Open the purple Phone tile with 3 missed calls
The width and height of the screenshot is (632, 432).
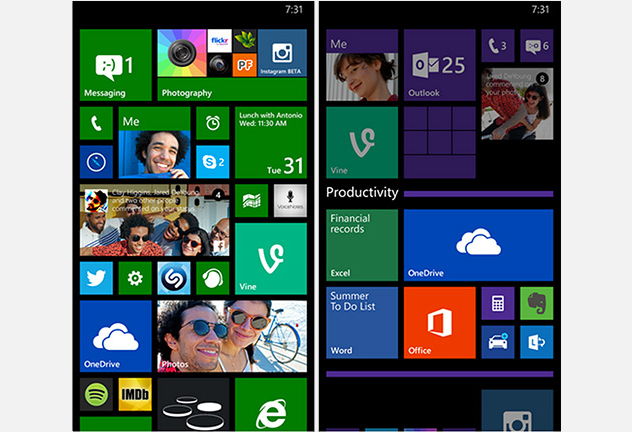[x=498, y=46]
